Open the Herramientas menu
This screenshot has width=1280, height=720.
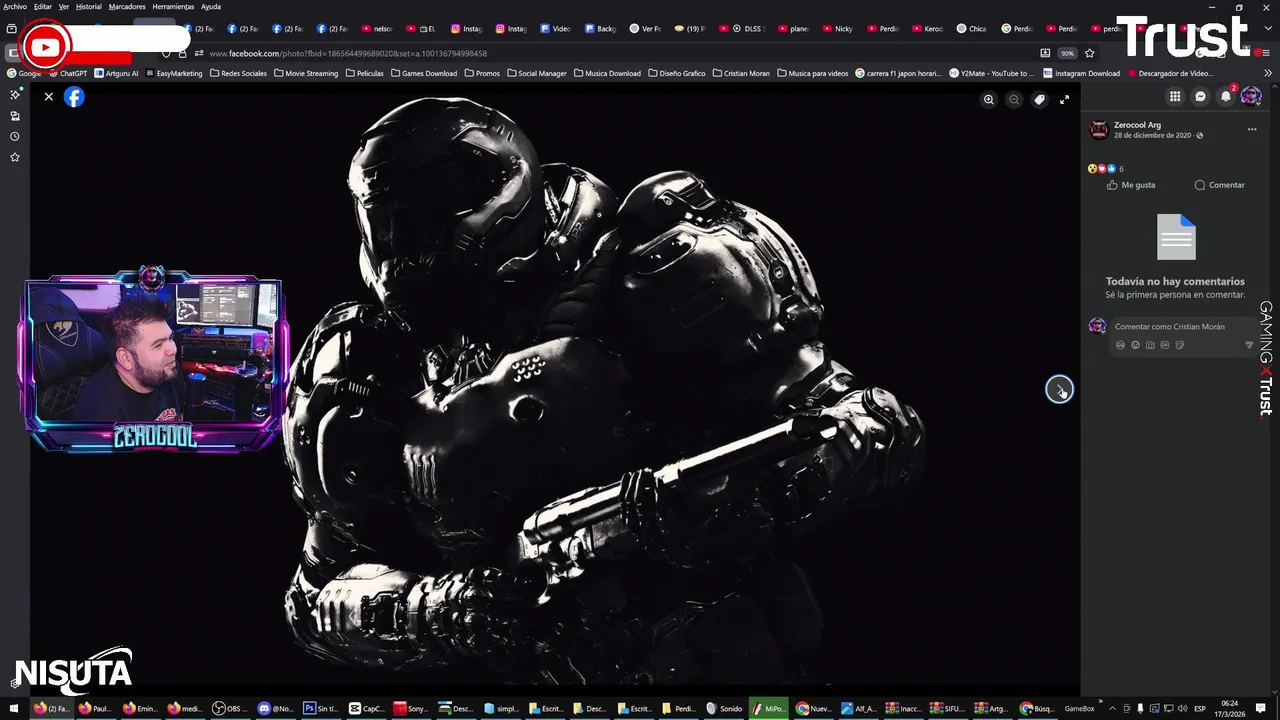[173, 6]
